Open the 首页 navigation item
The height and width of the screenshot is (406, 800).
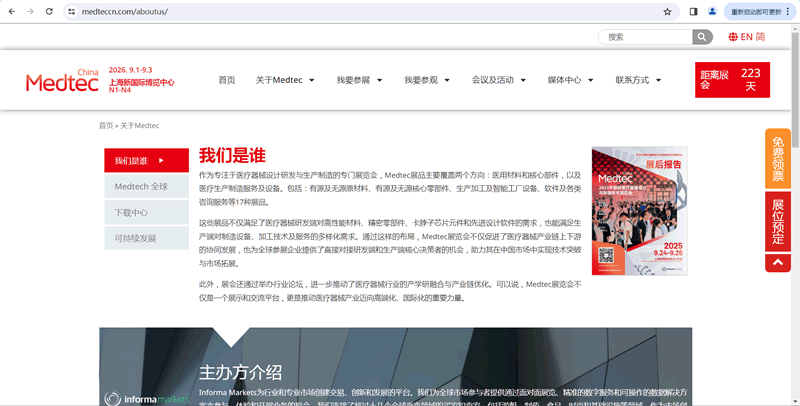(227, 80)
